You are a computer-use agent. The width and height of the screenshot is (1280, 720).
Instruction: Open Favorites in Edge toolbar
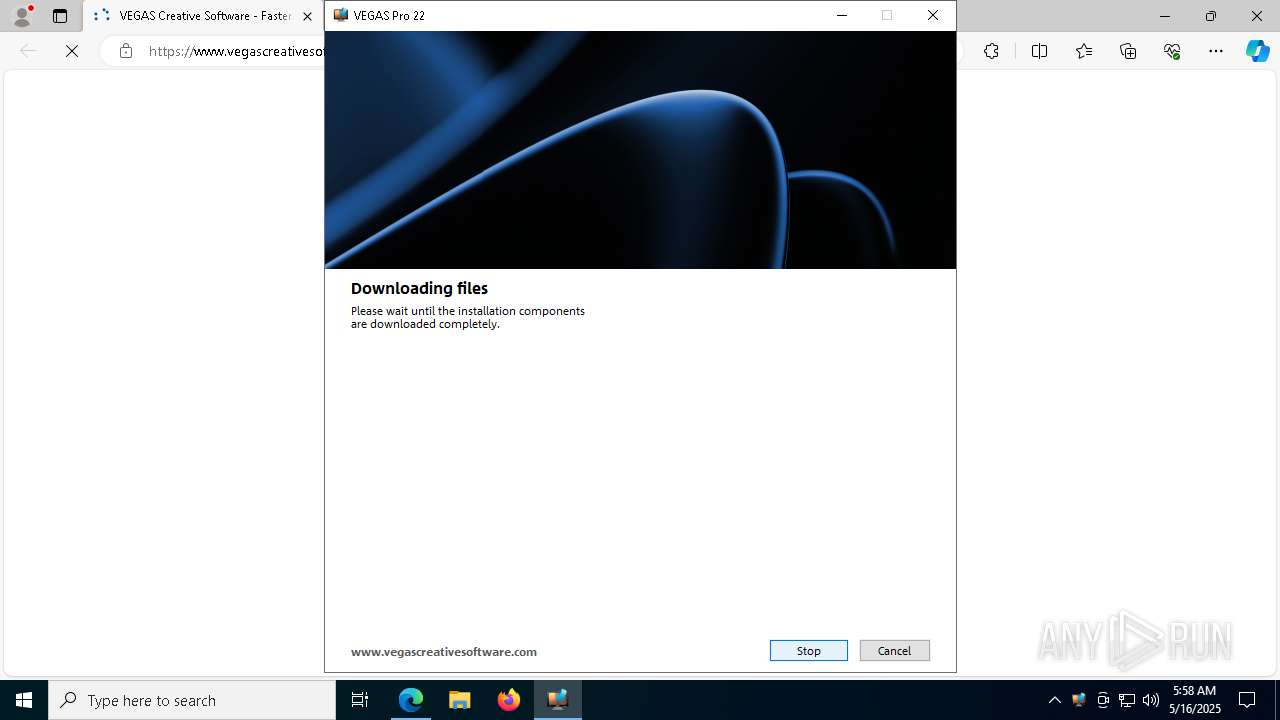[1084, 51]
